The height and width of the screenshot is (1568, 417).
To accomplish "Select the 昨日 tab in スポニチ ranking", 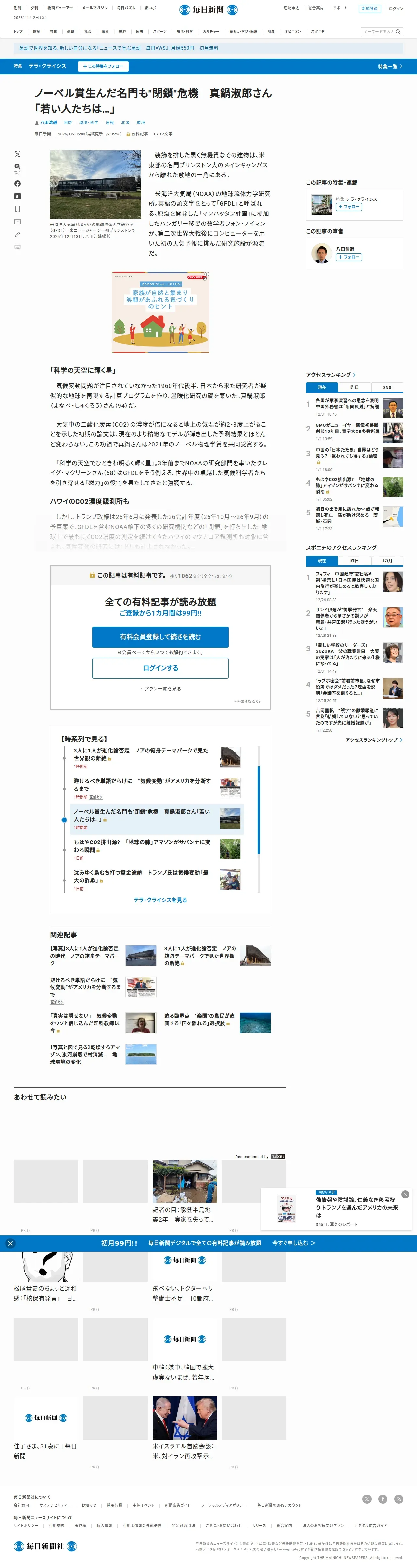I will (354, 560).
